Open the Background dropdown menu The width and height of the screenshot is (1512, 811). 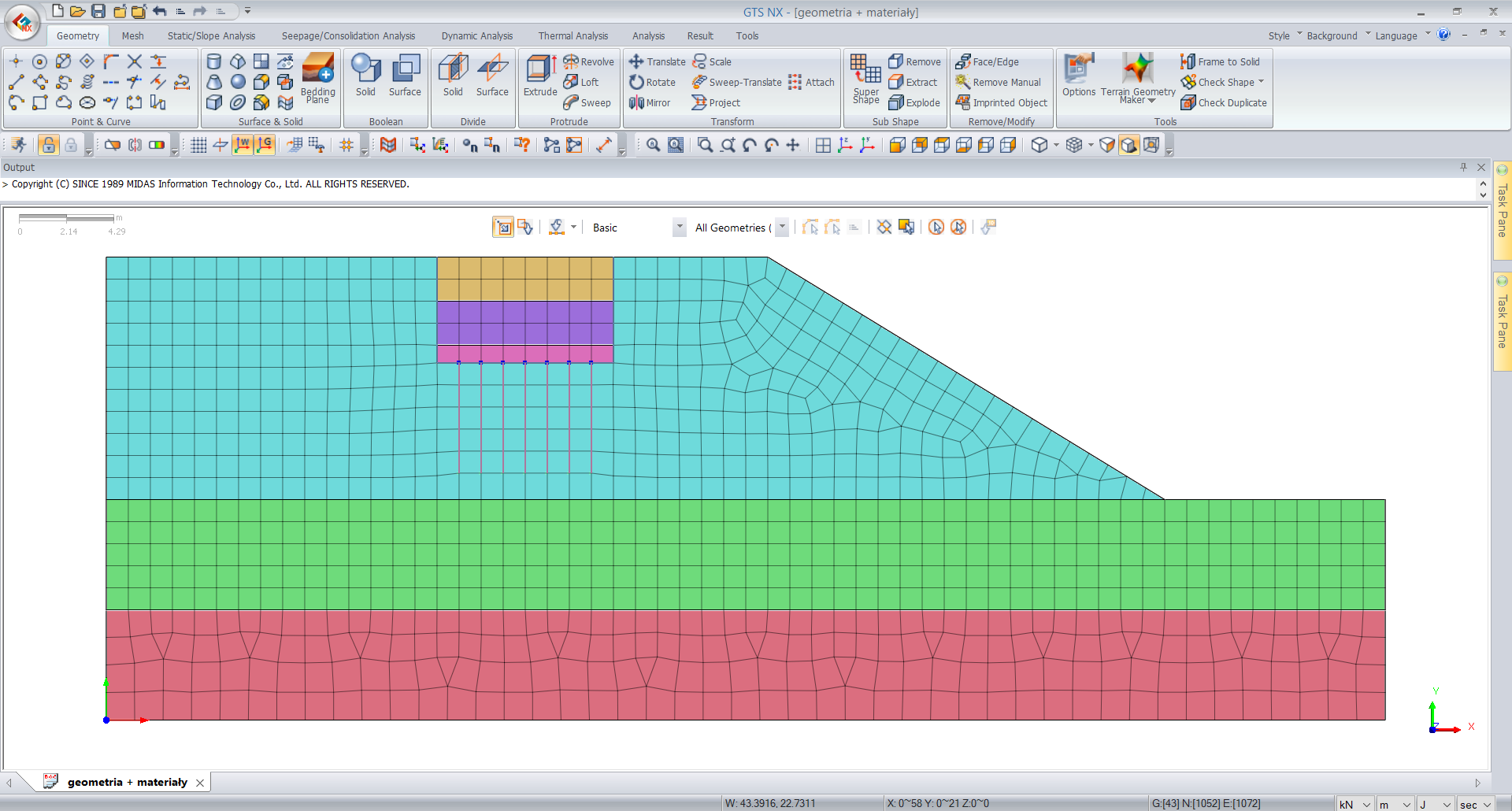[x=1338, y=35]
